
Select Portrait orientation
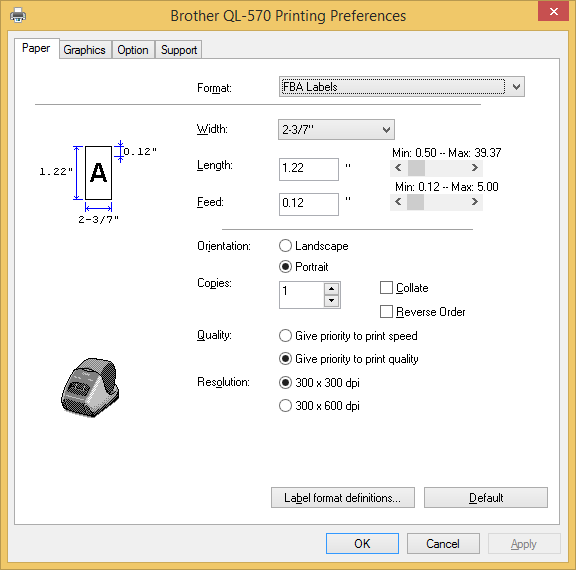[x=304, y=267]
